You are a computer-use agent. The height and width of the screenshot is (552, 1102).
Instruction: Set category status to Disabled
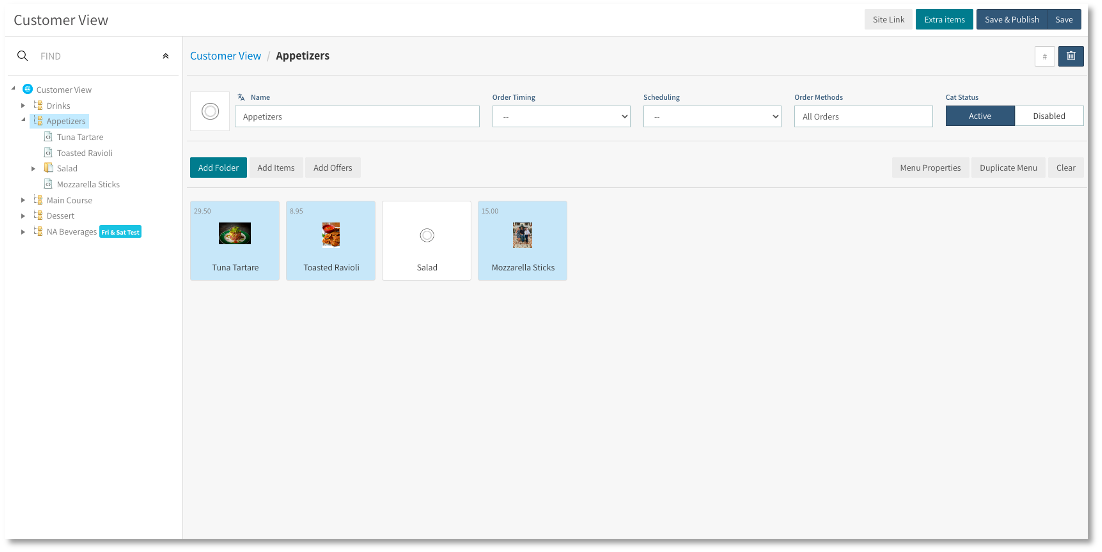[x=1048, y=116]
